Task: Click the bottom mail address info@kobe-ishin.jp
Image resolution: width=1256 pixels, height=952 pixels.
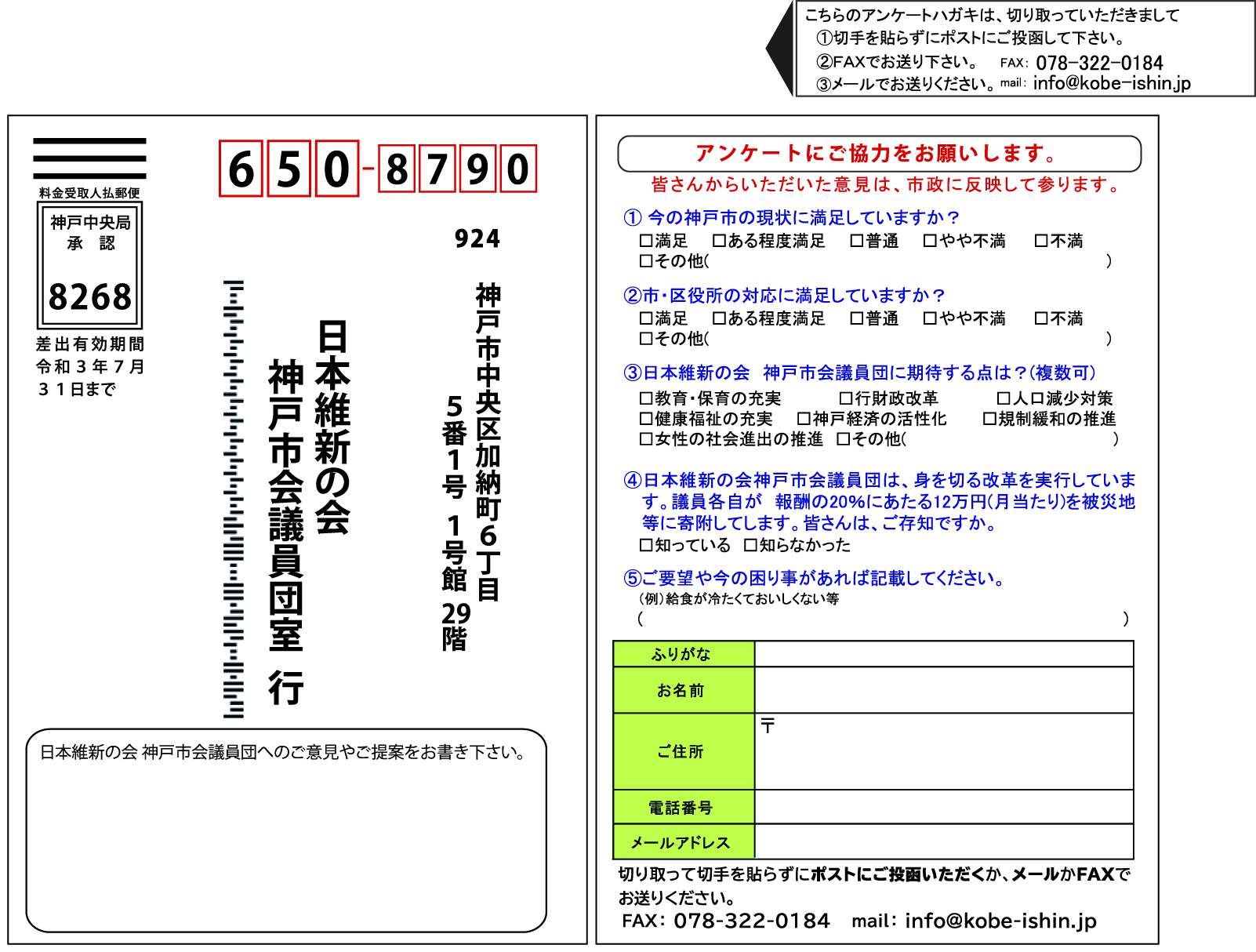Action: (x=1000, y=921)
